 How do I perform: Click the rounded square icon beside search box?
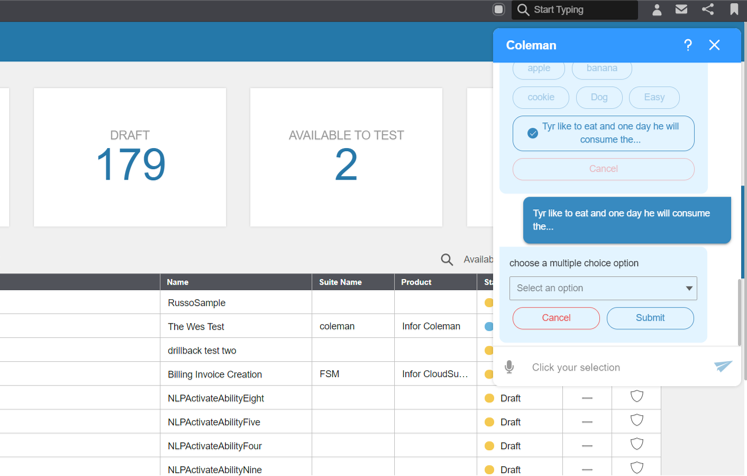click(498, 10)
